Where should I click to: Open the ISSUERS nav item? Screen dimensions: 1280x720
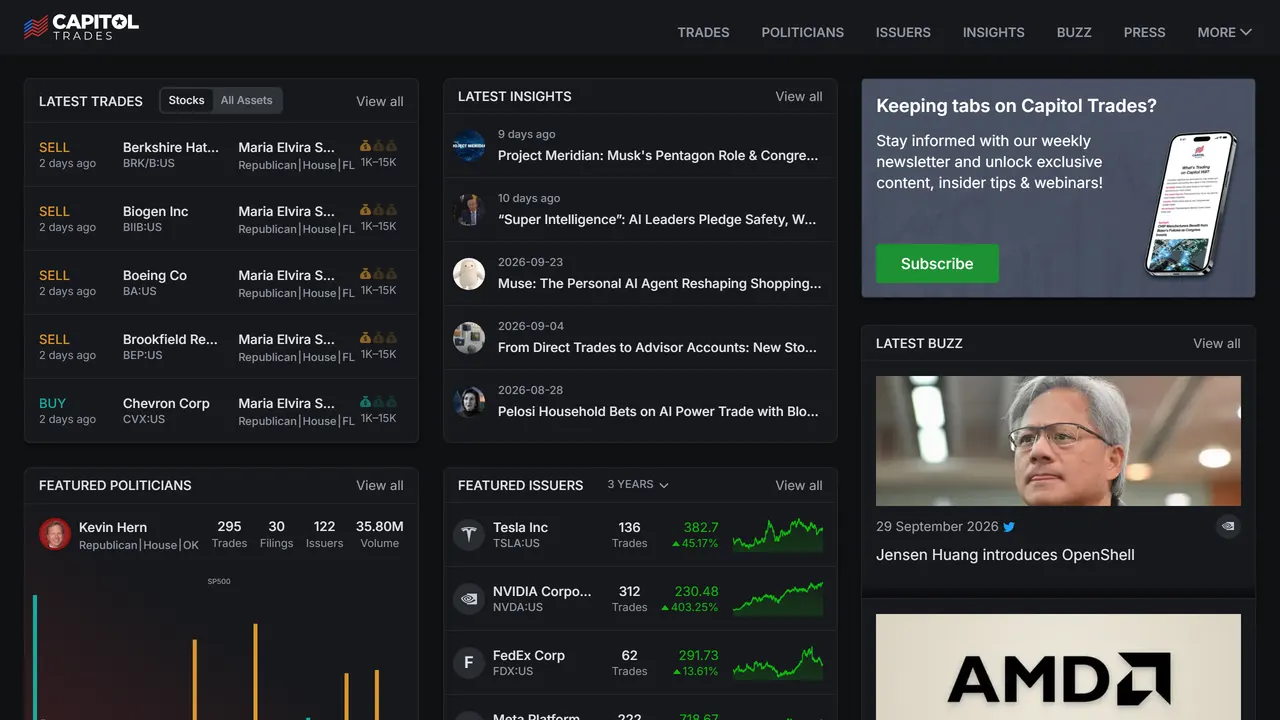[x=903, y=32]
